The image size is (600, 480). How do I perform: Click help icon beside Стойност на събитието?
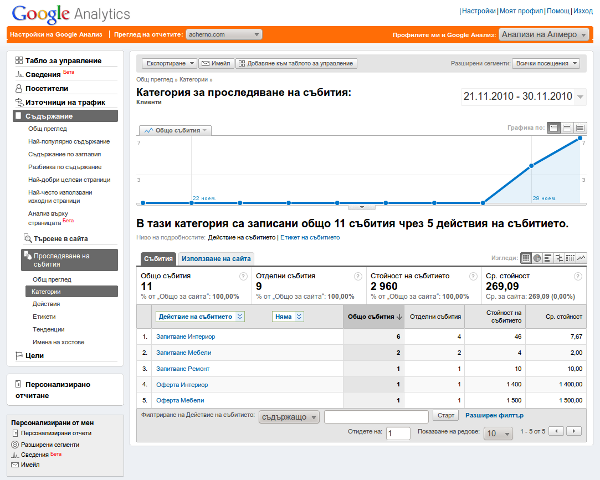(473, 276)
